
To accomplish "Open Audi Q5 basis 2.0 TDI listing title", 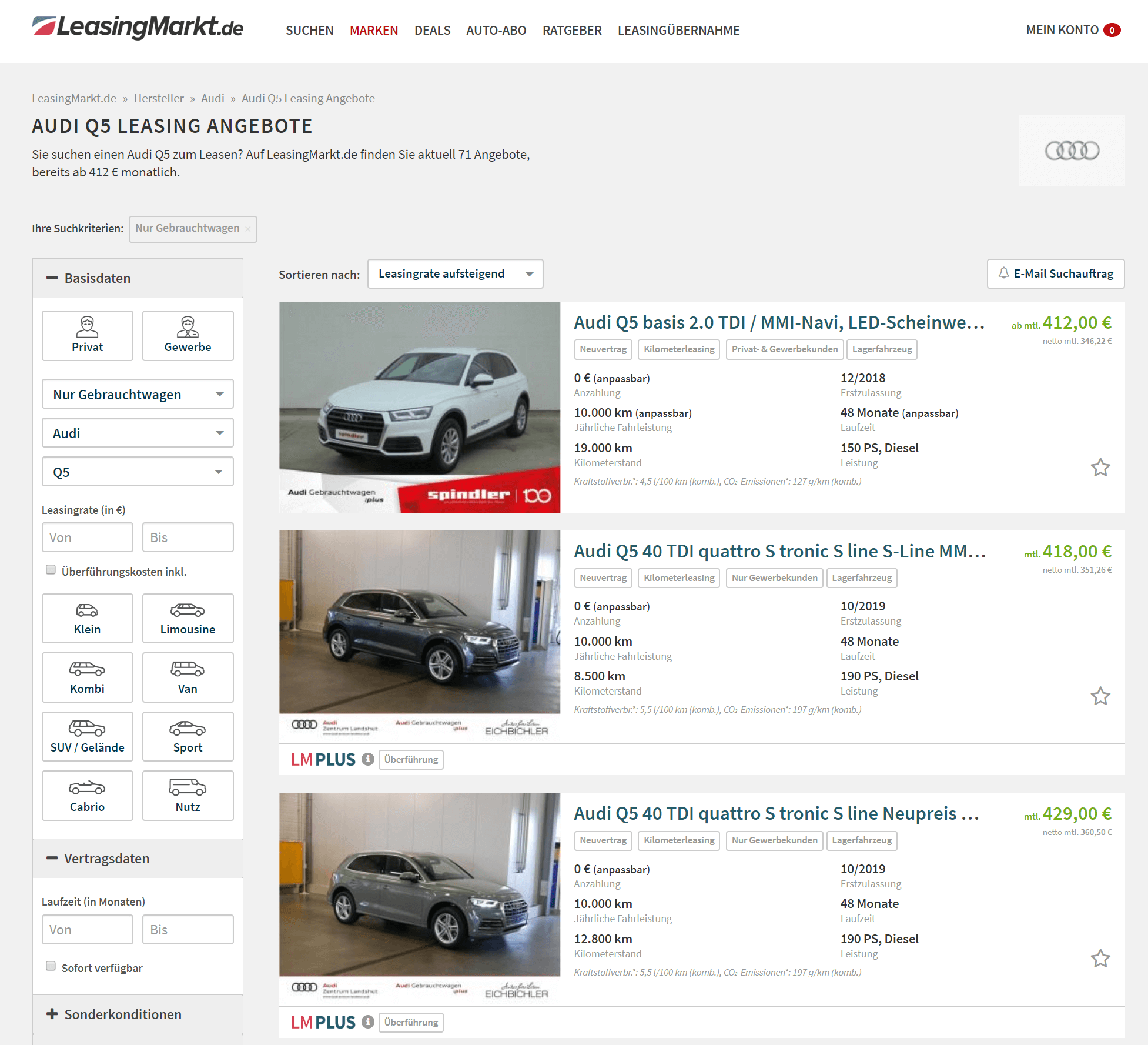I will point(779,322).
